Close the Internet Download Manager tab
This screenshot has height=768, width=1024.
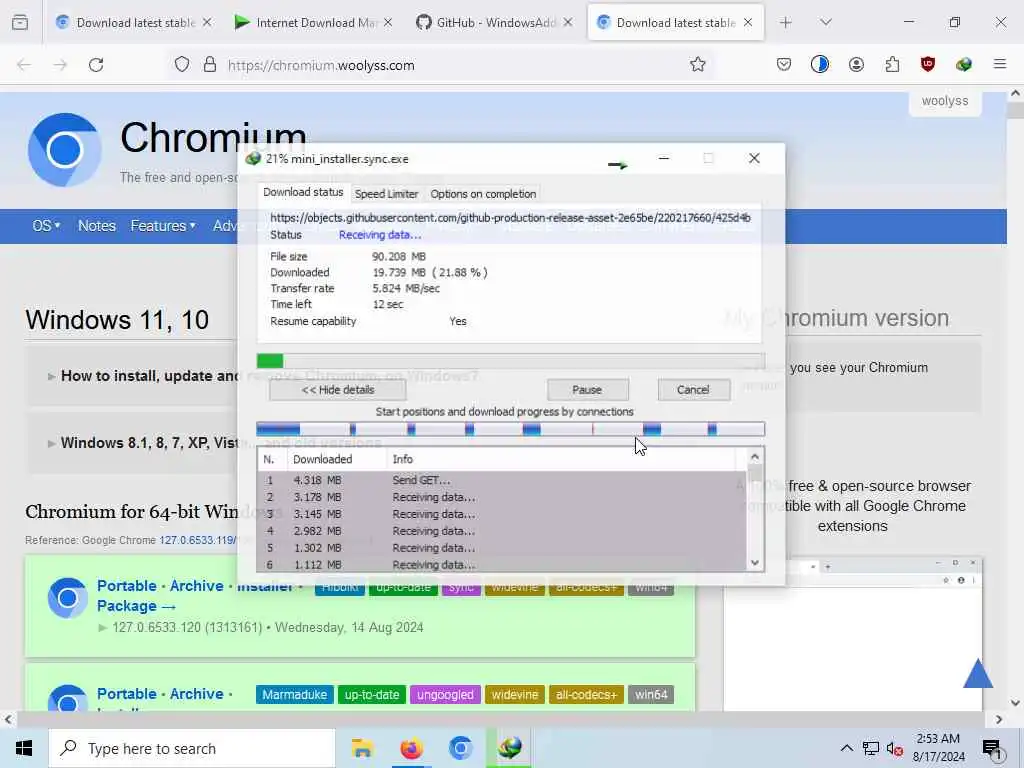click(387, 22)
